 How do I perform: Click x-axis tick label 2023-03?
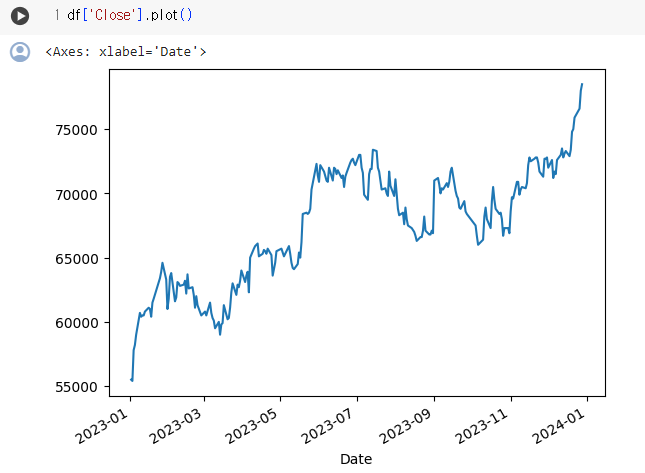[x=175, y=426]
